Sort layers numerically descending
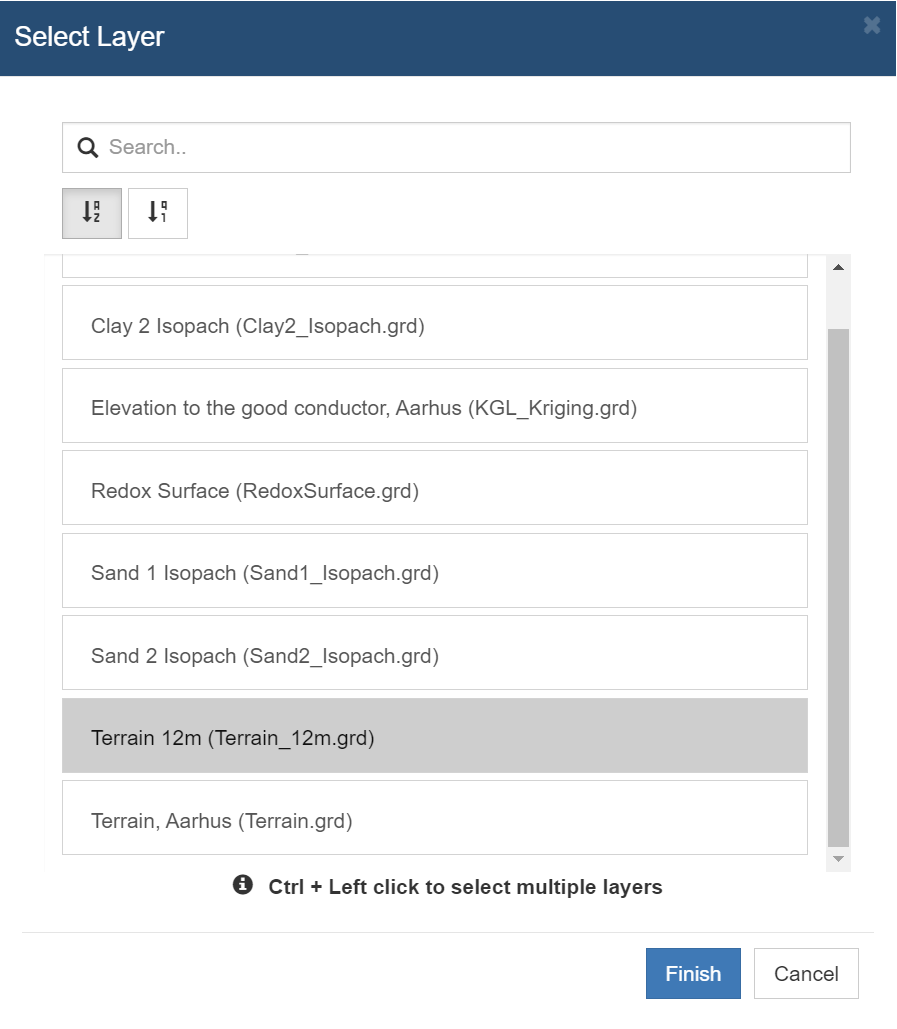The image size is (897, 1029). click(157, 213)
